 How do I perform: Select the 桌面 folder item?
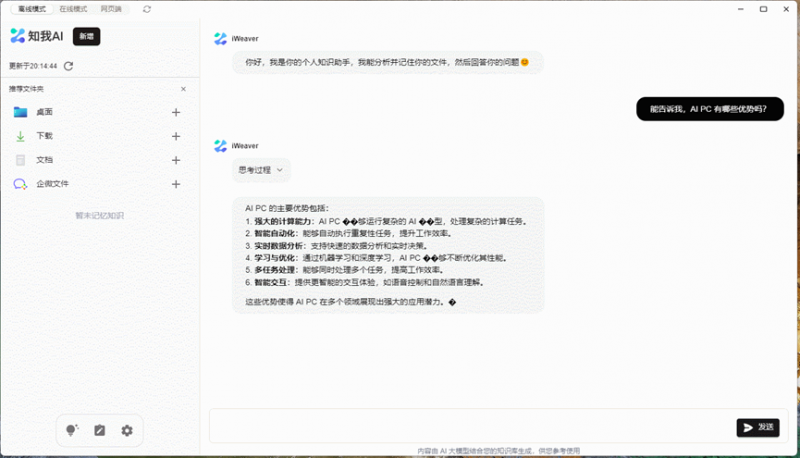pos(44,112)
